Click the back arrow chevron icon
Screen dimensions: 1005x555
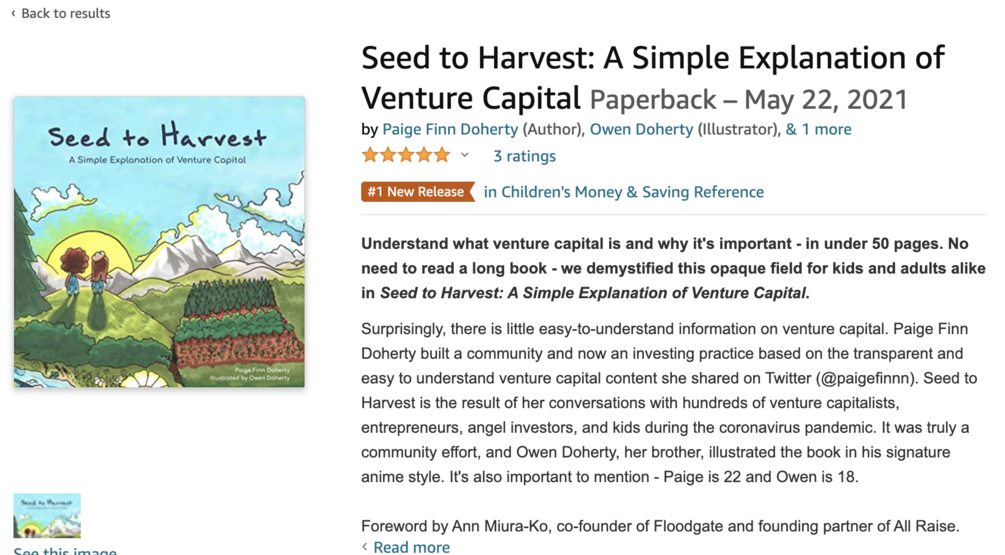coord(13,14)
